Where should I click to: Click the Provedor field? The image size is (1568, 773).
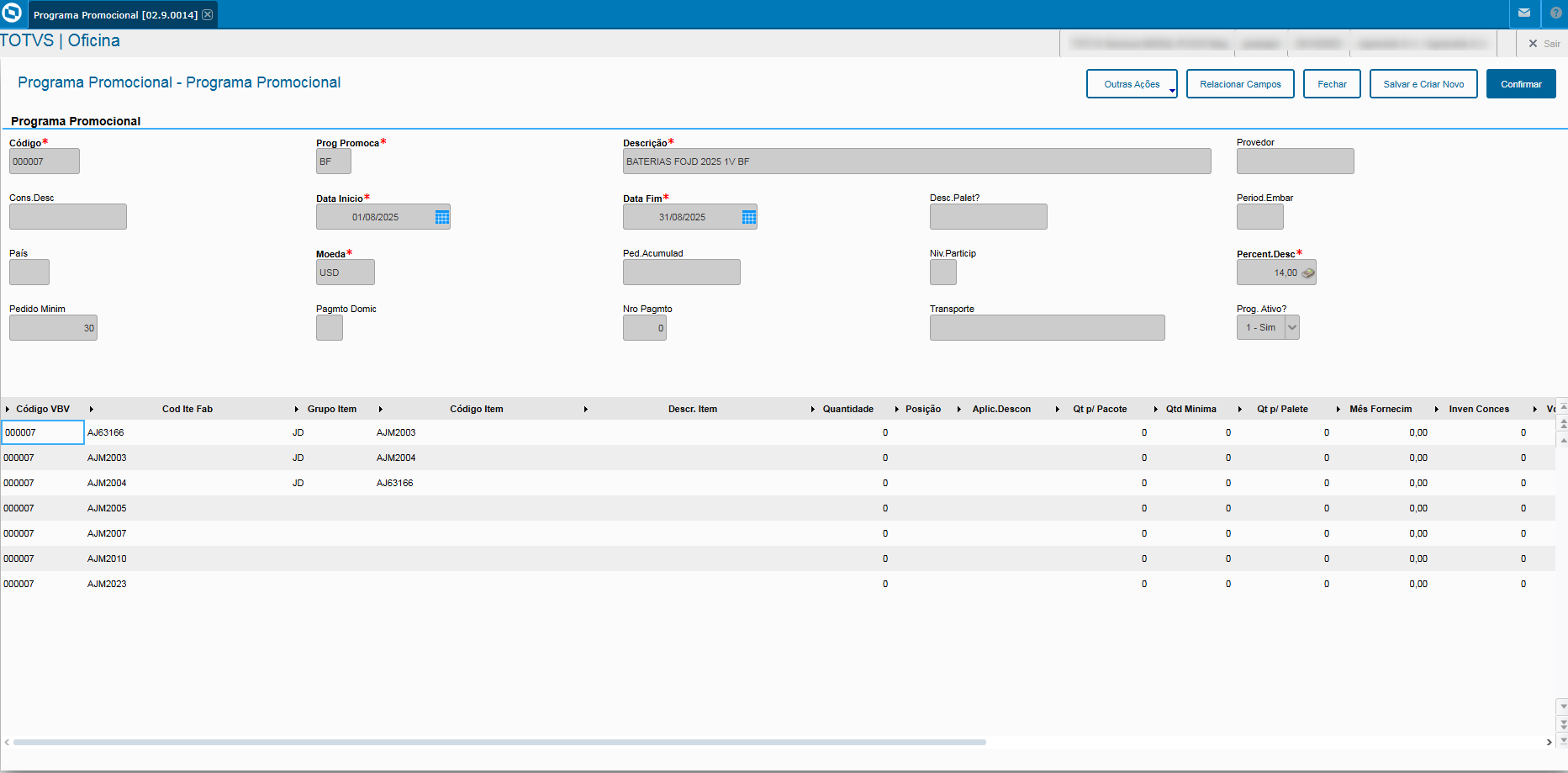pyautogui.click(x=1296, y=161)
